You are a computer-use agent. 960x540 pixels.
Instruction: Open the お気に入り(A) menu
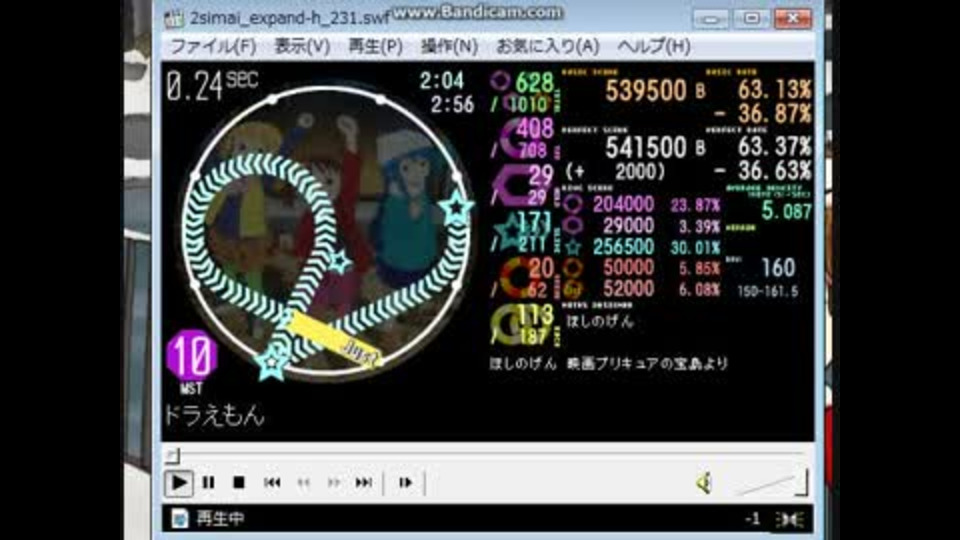[x=547, y=47]
